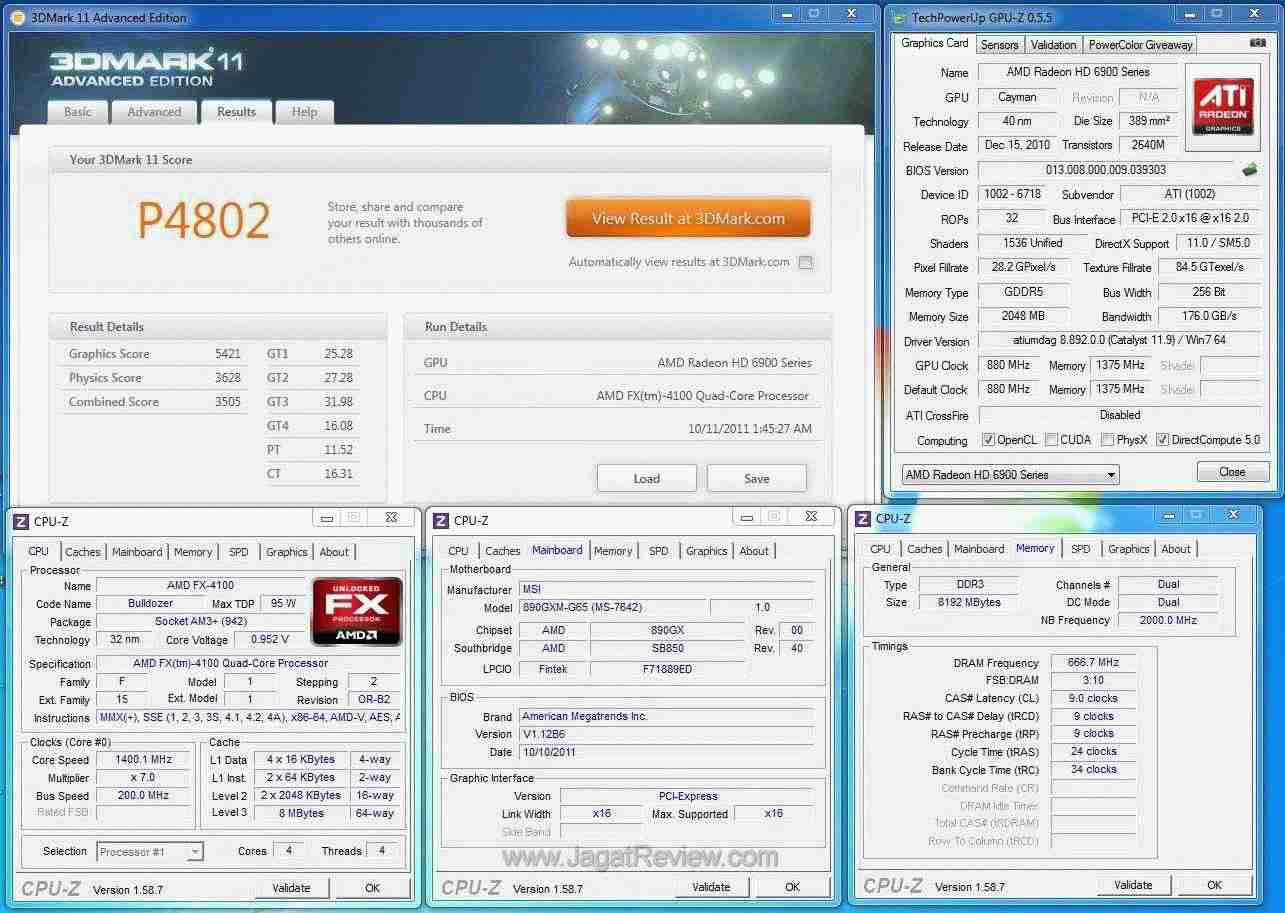
Task: Open the Sensors tab in GPU-Z
Action: click(x=999, y=45)
